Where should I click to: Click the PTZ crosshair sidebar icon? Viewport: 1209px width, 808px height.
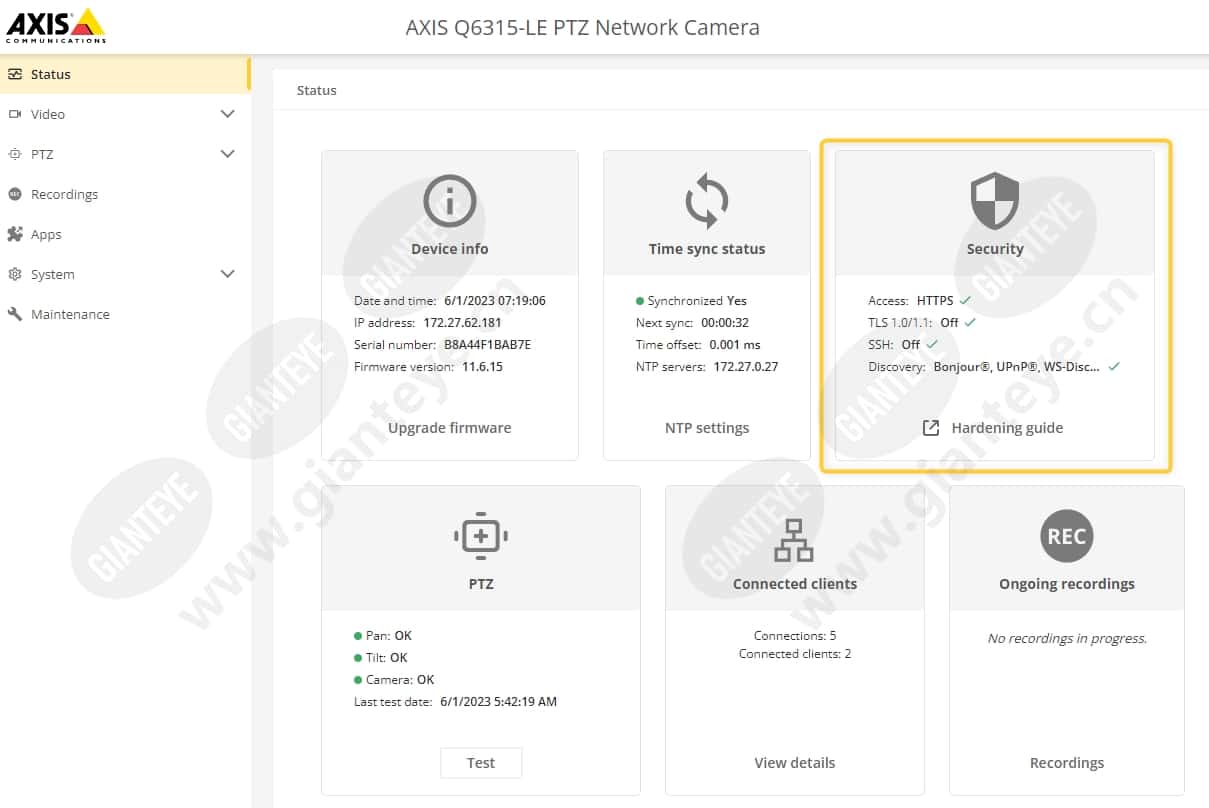(14, 154)
